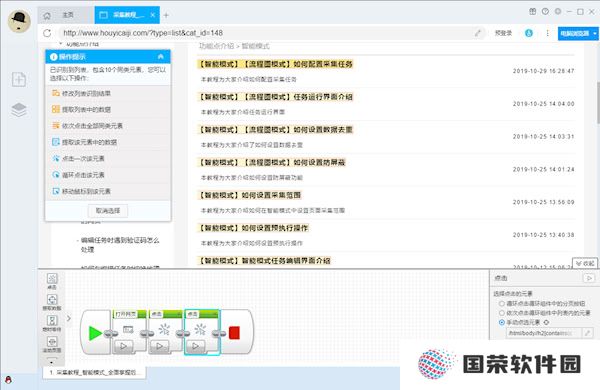Collapse the tree node above the 操作提示 panel
Image resolution: width=600 pixels, height=390 pixels.
click(x=61, y=44)
